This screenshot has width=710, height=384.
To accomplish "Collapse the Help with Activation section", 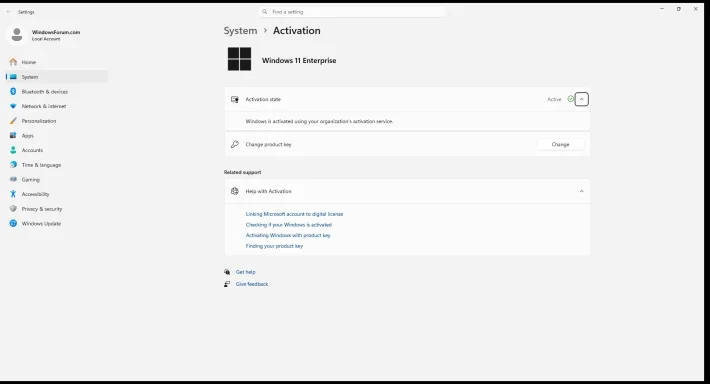I will coord(581,191).
